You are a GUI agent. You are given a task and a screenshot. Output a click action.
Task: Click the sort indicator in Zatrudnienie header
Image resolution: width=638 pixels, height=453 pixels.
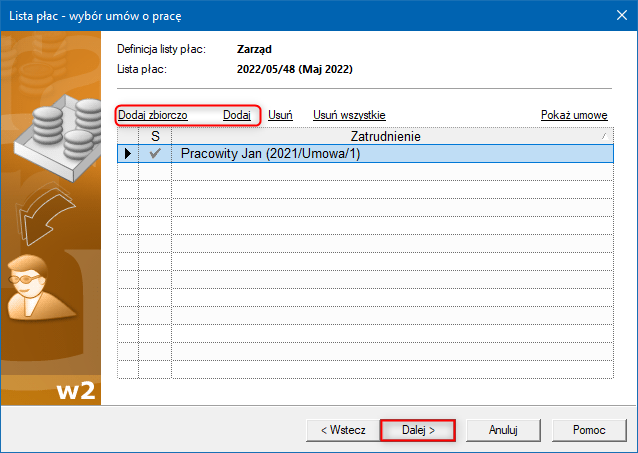(x=604, y=137)
